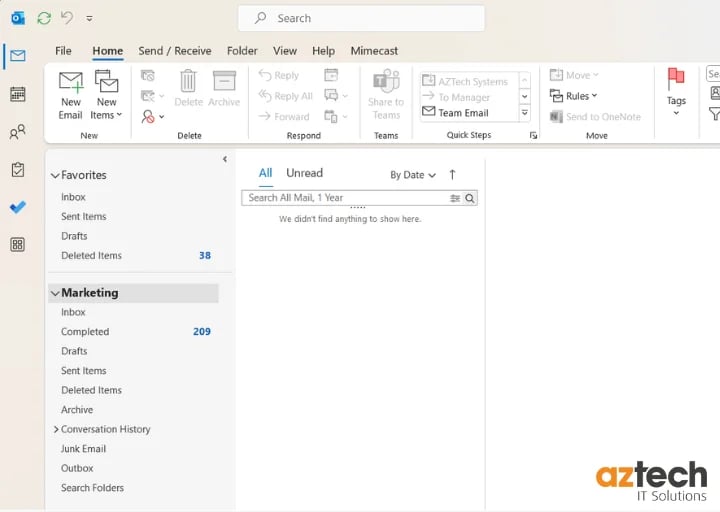720x512 pixels.
Task: Open the Manage Quick Steps dialog launcher
Action: (x=533, y=135)
